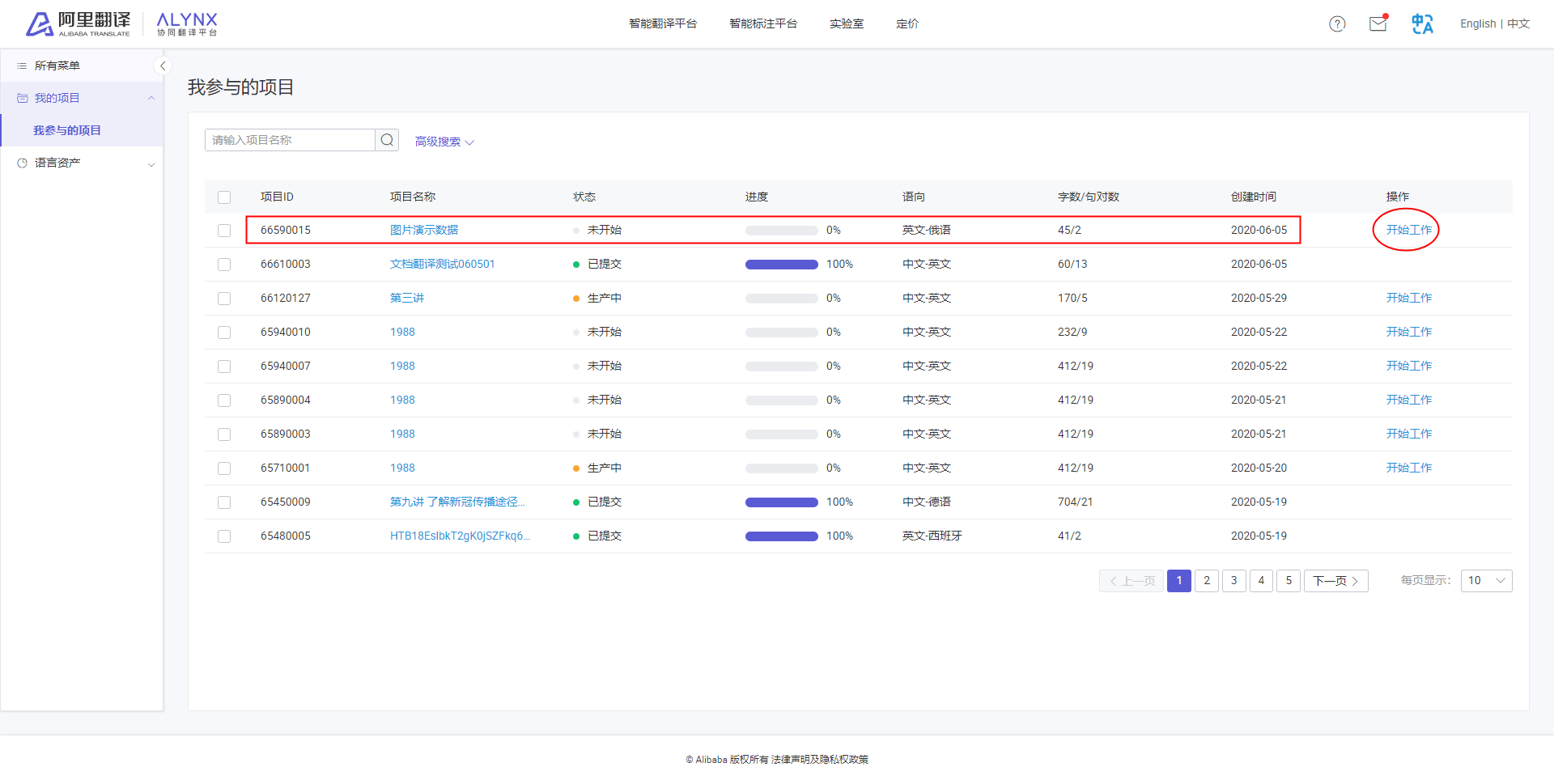Click 开始工作 for project 65940007

pos(1409,366)
